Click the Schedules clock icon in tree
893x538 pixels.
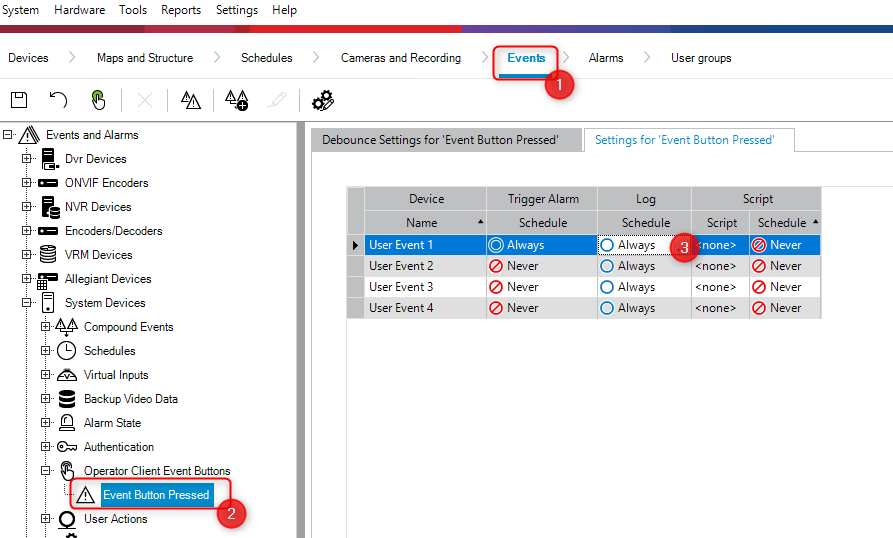(67, 351)
